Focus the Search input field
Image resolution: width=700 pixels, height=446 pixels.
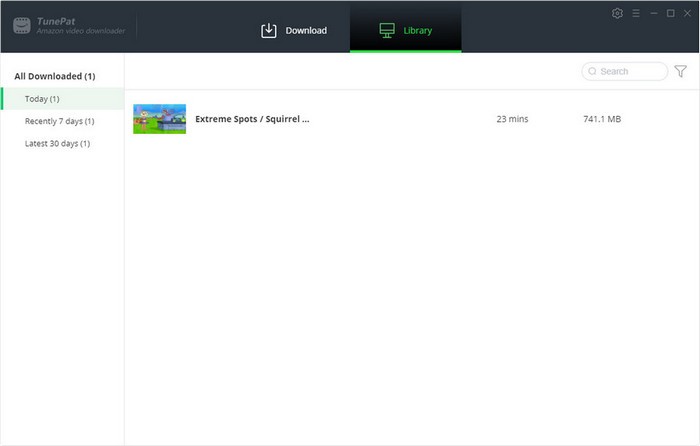coord(625,71)
